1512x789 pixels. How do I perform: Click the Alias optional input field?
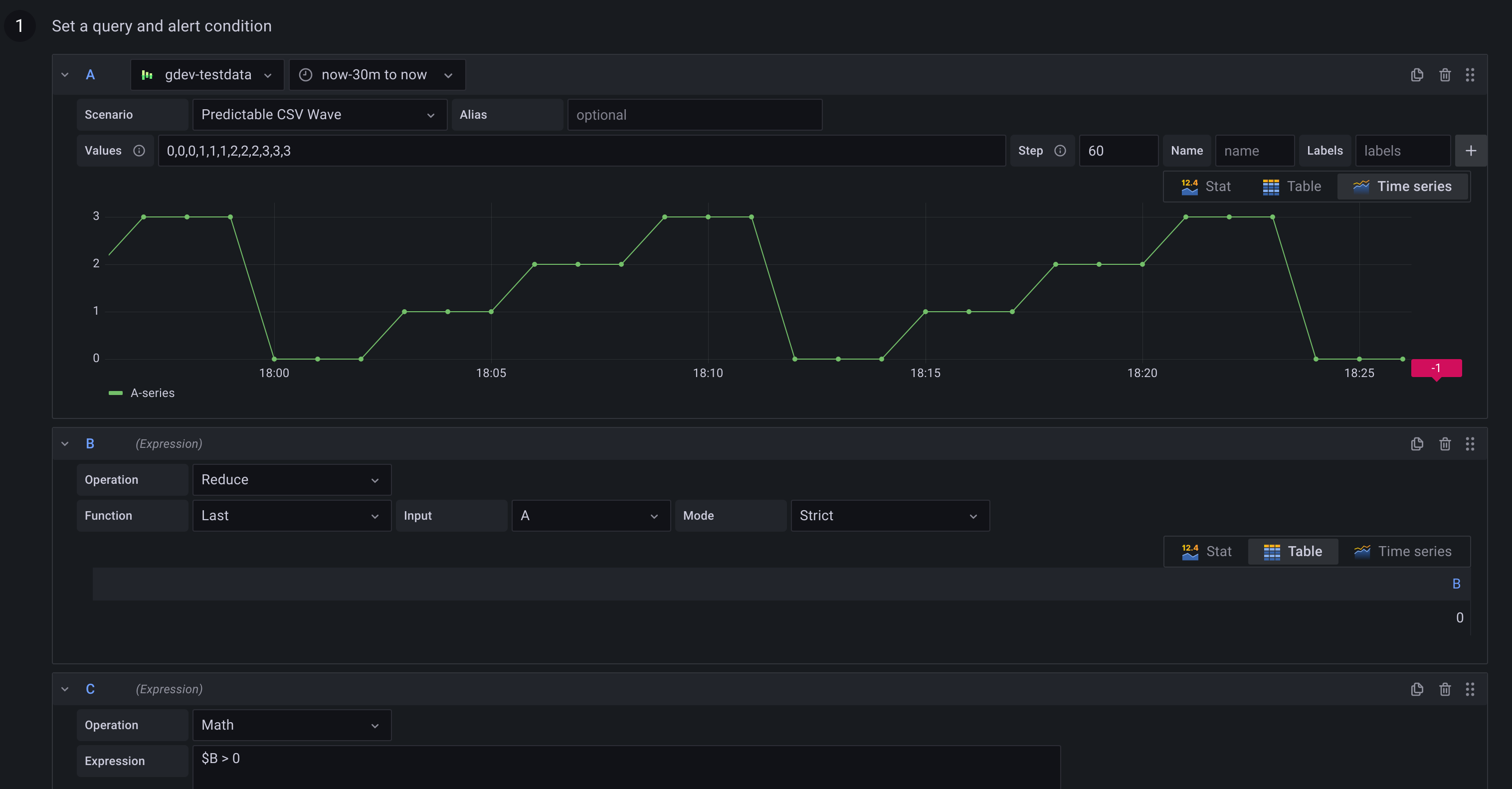click(x=694, y=115)
